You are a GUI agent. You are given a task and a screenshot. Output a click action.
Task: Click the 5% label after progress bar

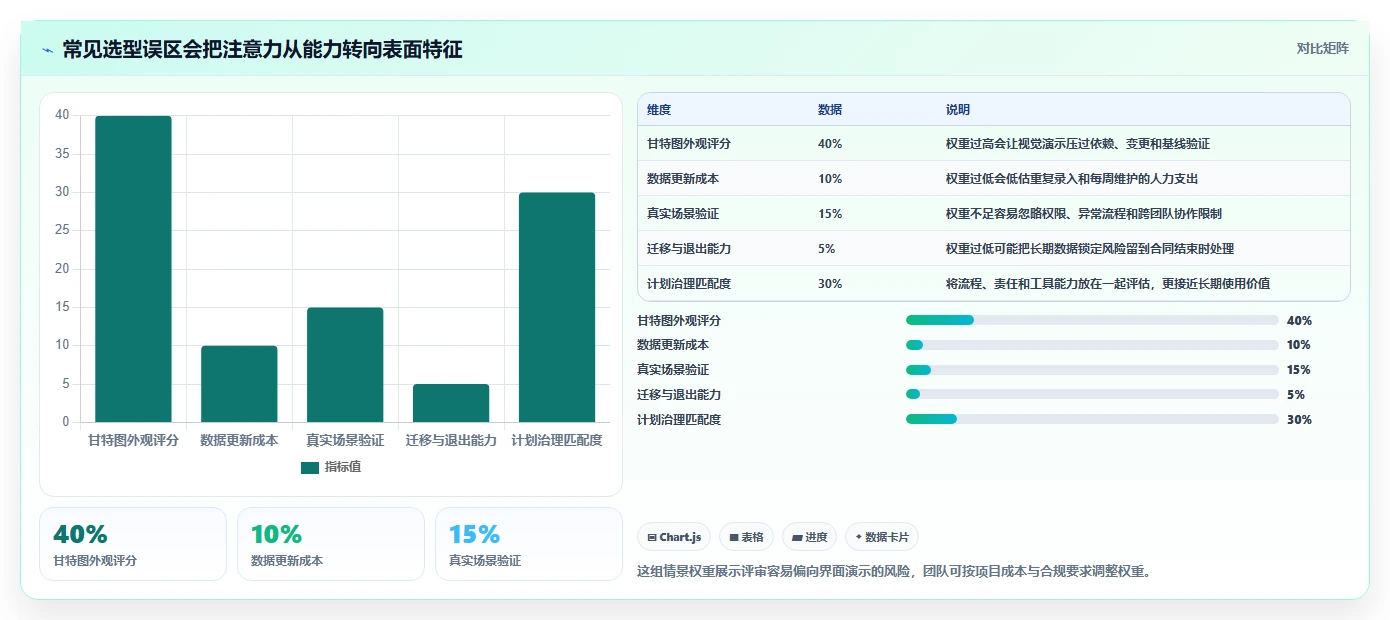click(1296, 395)
